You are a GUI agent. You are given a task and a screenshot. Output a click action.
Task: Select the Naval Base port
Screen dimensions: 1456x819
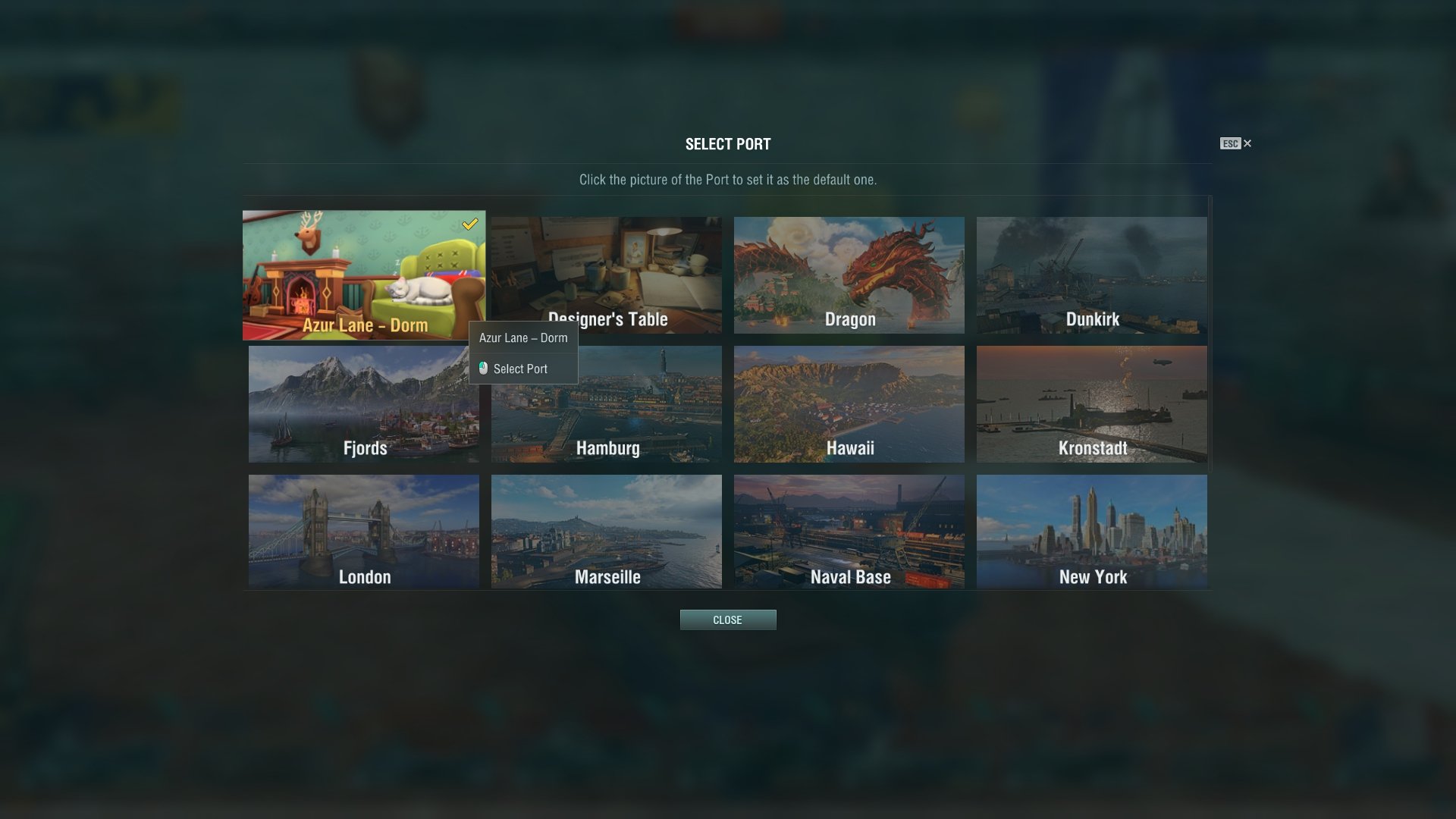pyautogui.click(x=849, y=532)
